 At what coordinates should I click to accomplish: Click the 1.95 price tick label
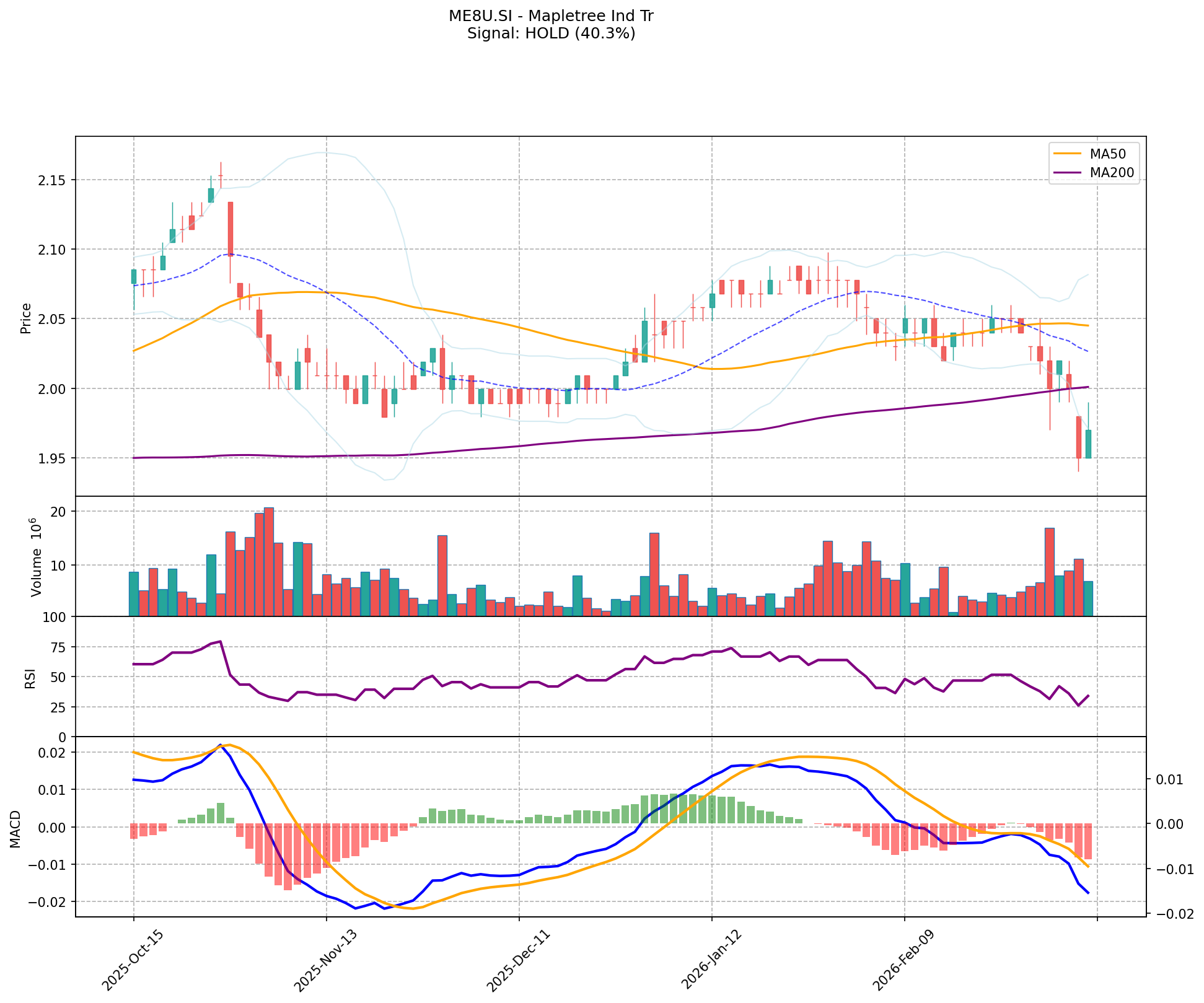(53, 458)
